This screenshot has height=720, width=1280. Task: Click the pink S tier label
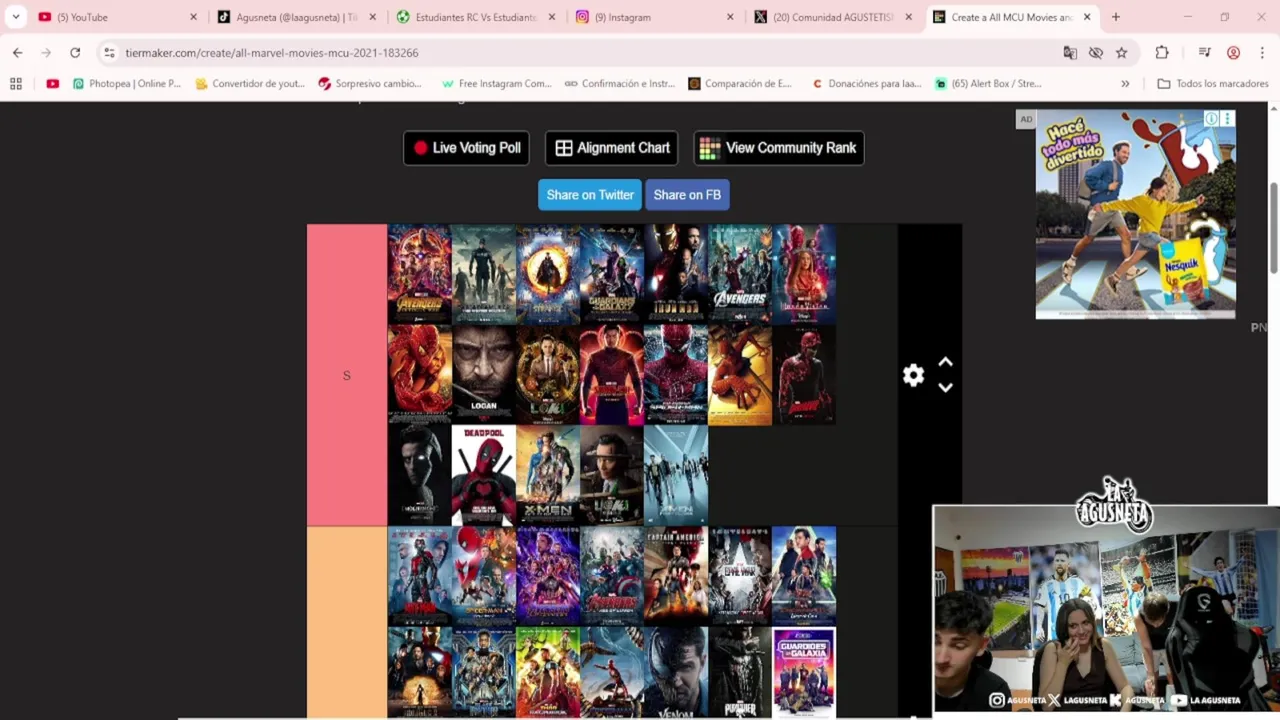coord(347,375)
